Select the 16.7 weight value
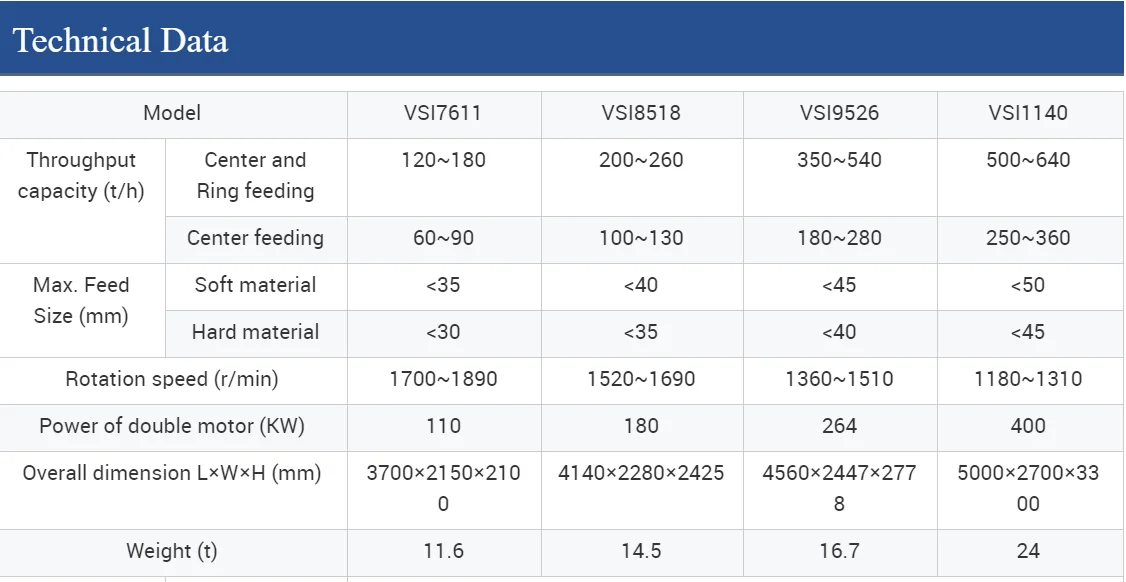The height and width of the screenshot is (582, 1126). (x=839, y=551)
